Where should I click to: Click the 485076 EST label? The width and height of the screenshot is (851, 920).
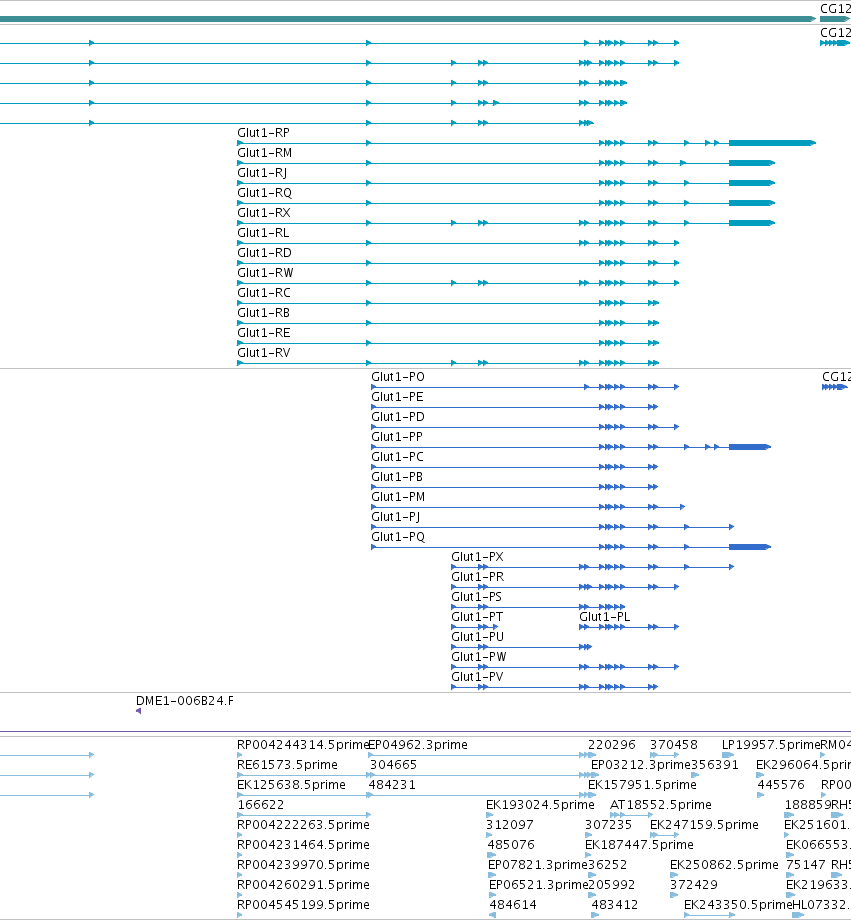tap(511, 844)
